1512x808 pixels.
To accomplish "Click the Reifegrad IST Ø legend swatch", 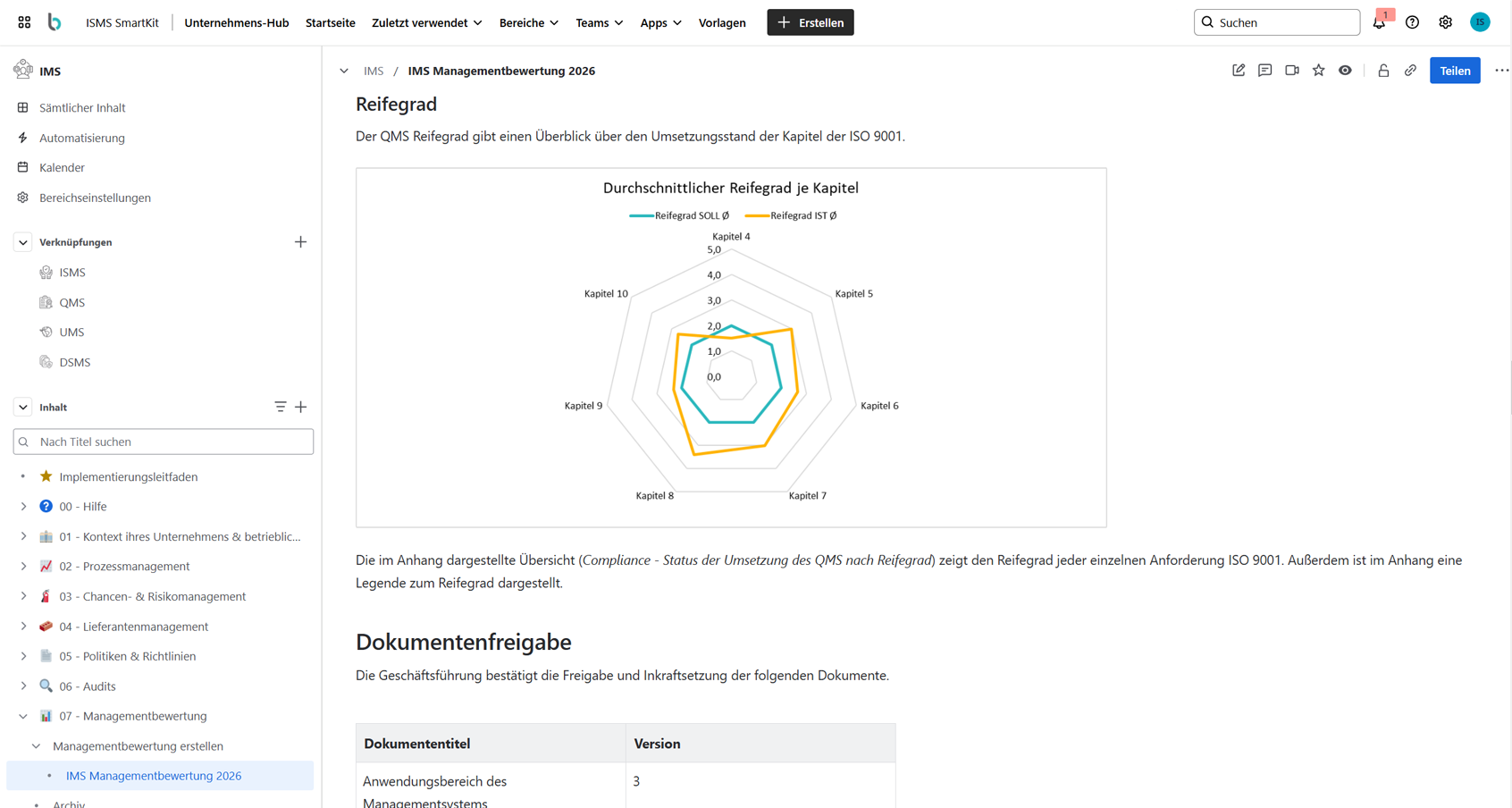I will click(757, 215).
